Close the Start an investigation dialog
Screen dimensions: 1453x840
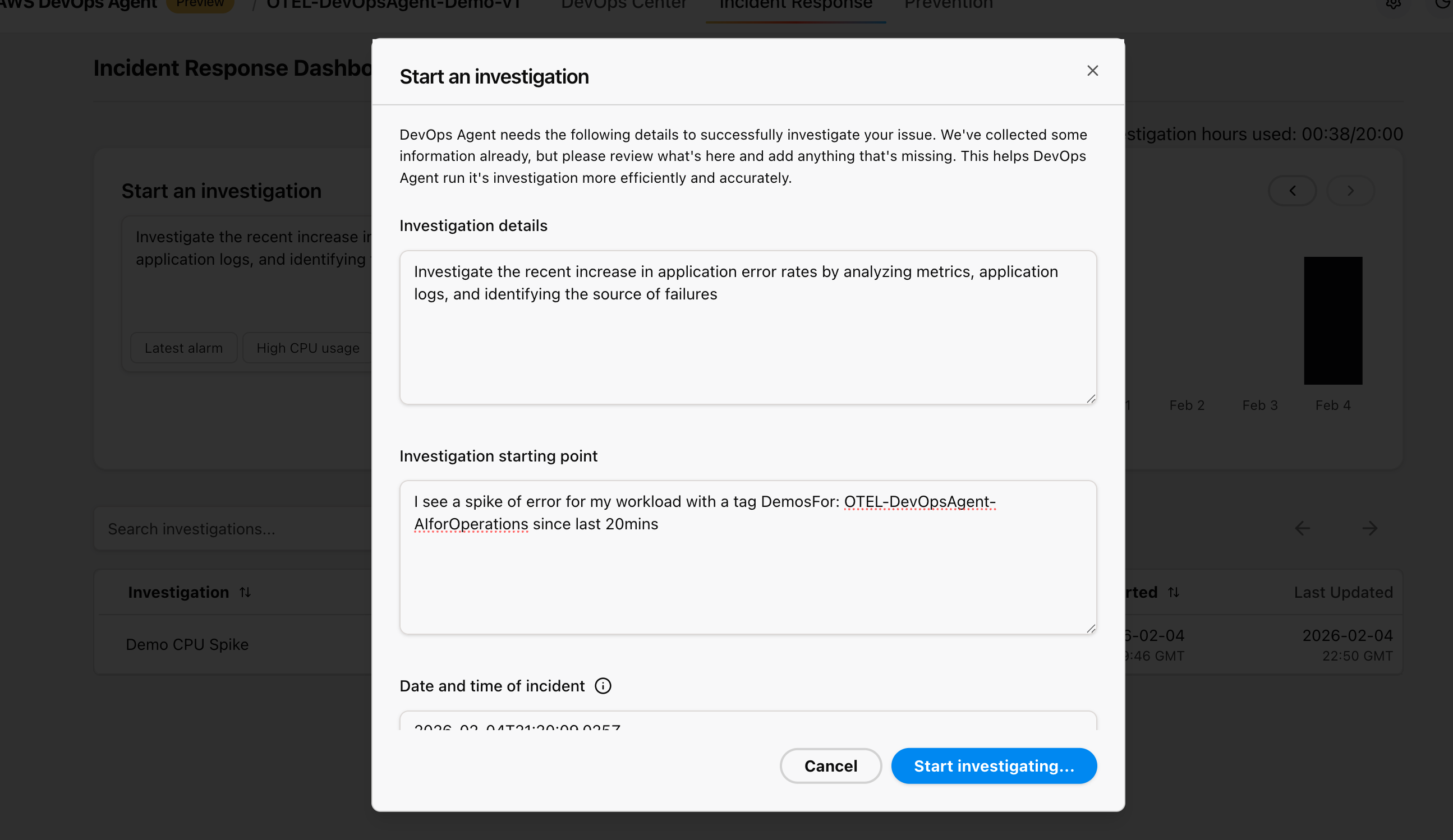pos(1092,70)
